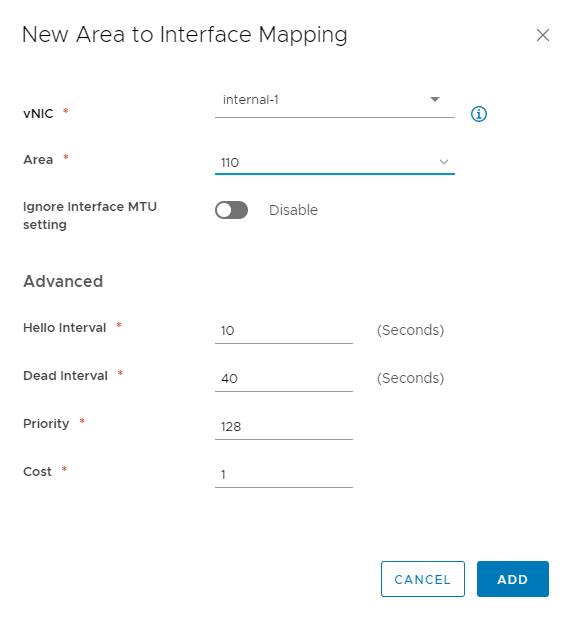Viewport: 573px width, 621px height.
Task: Expand the Area chevron dropdown
Action: [444, 162]
